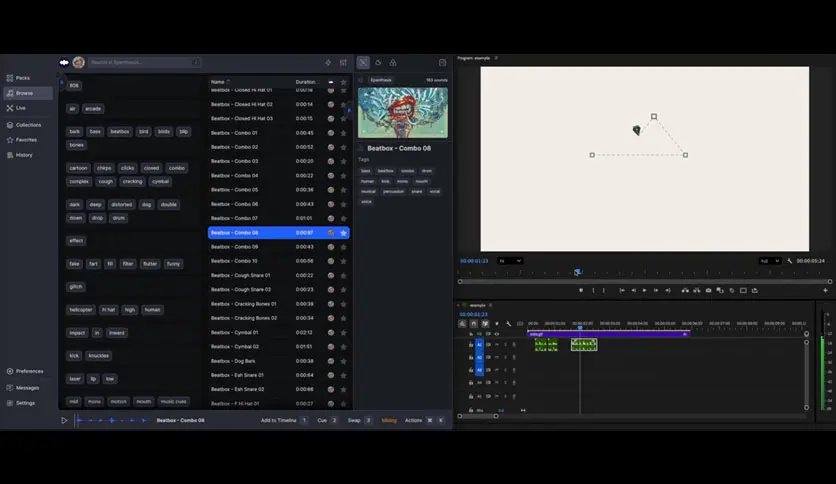The height and width of the screenshot is (484, 836).
Task: Select the 'helicopter' tag filter
Action: pyautogui.click(x=81, y=310)
